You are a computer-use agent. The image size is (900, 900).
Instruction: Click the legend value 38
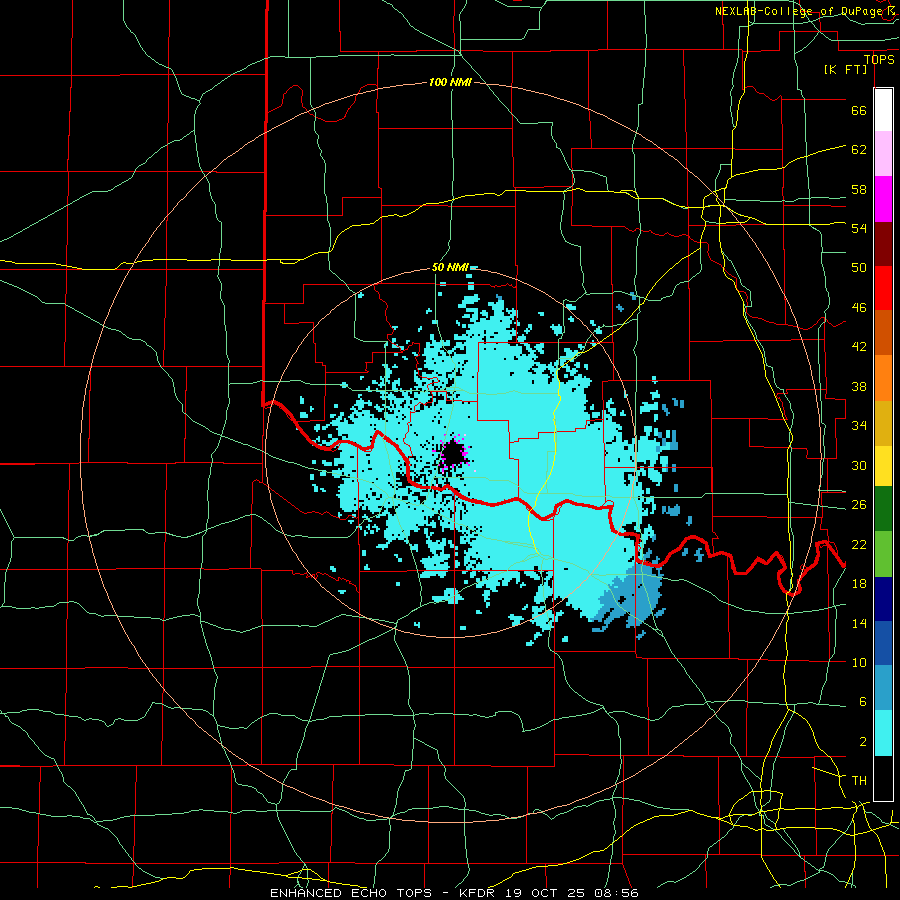pos(859,386)
